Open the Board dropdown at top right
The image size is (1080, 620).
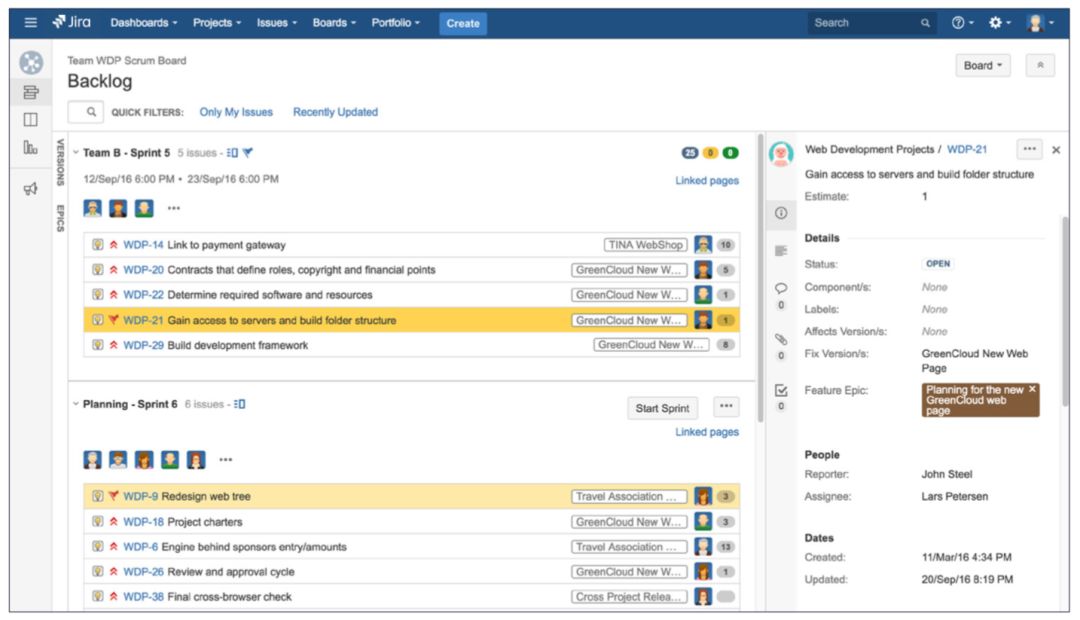pos(981,64)
